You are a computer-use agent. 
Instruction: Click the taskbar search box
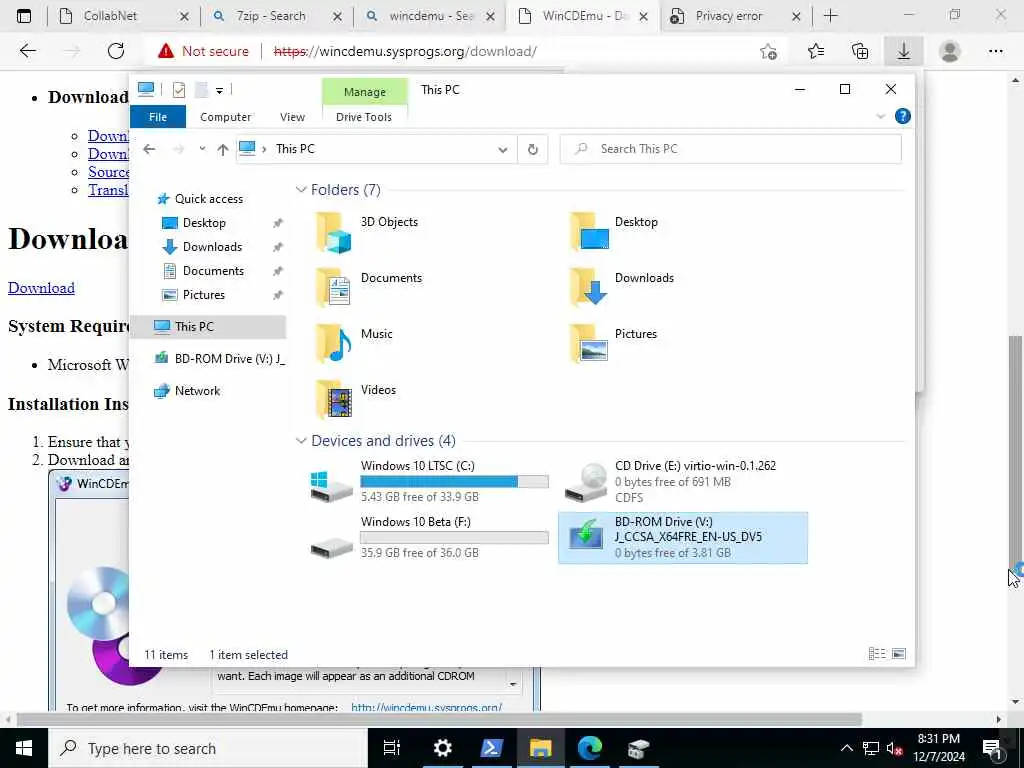pos(208,748)
